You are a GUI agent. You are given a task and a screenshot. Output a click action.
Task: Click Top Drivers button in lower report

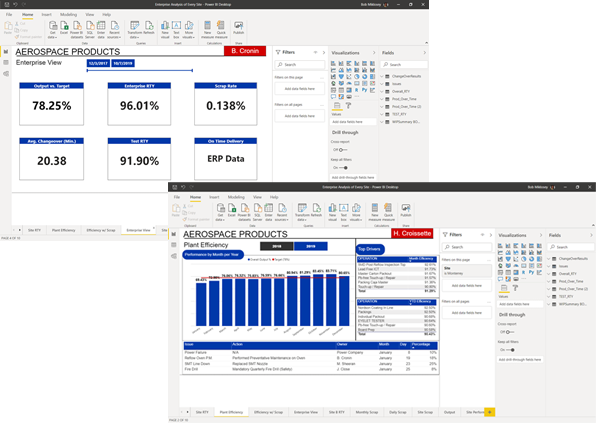coord(369,249)
